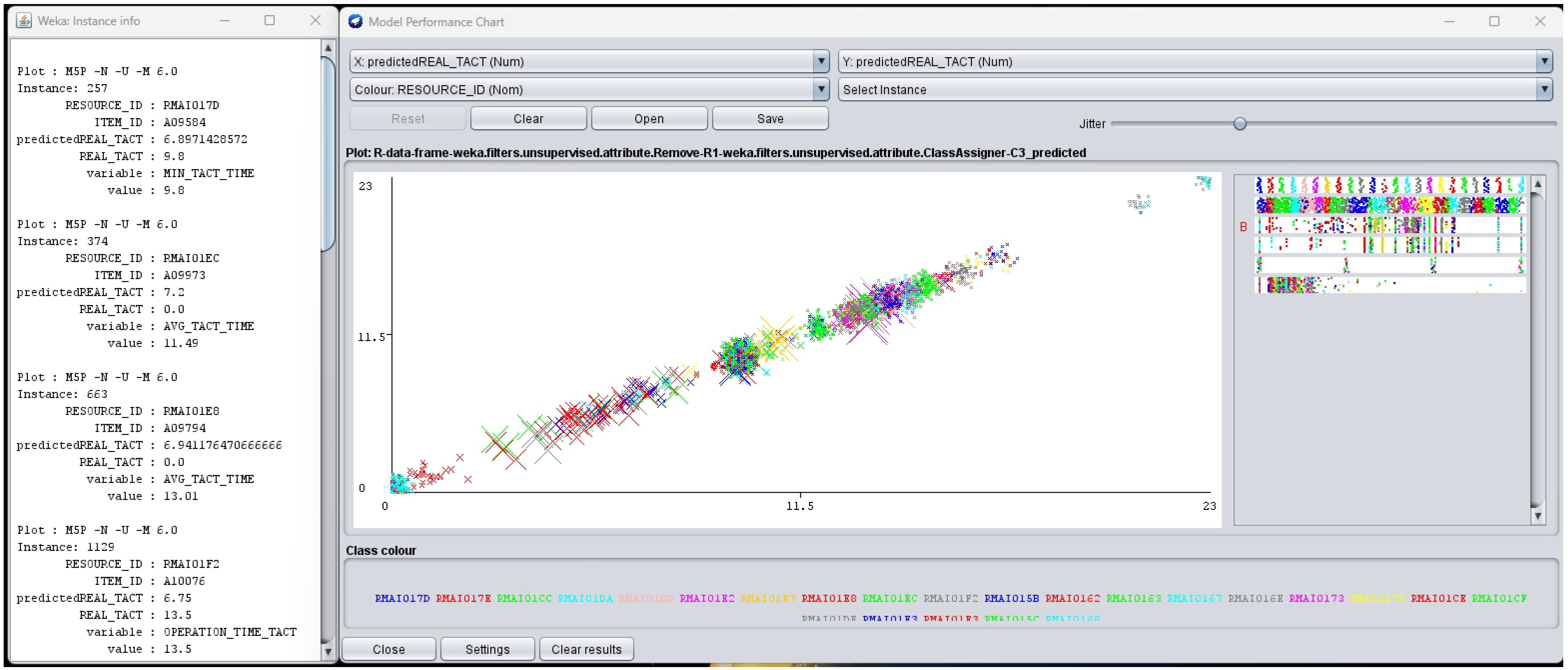This screenshot has height=670, width=1568.
Task: Click the text 'MIN_TACT_TIME'
Action: pyautogui.click(x=209, y=174)
